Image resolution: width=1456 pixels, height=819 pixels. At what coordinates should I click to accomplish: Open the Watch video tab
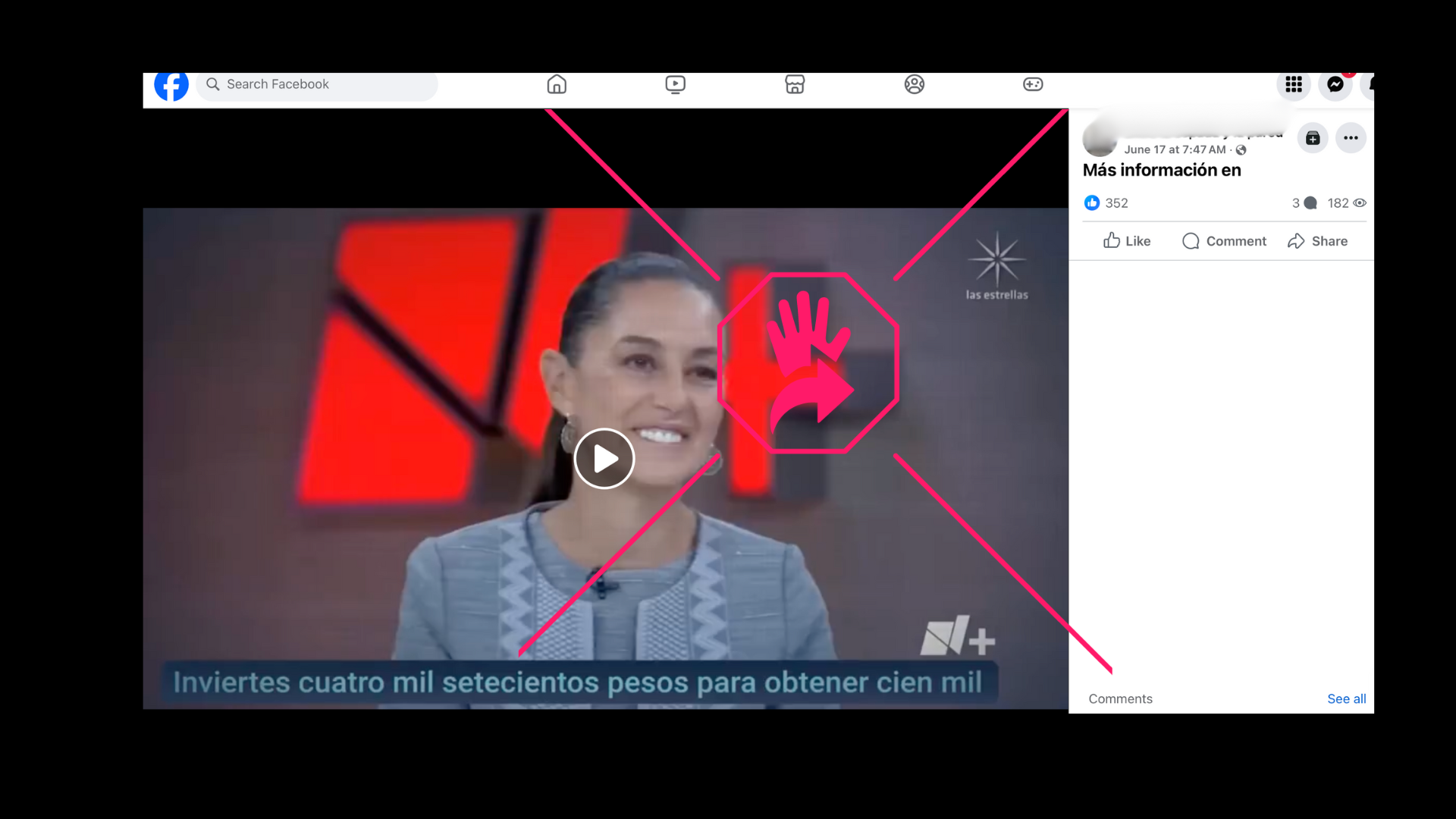(675, 84)
